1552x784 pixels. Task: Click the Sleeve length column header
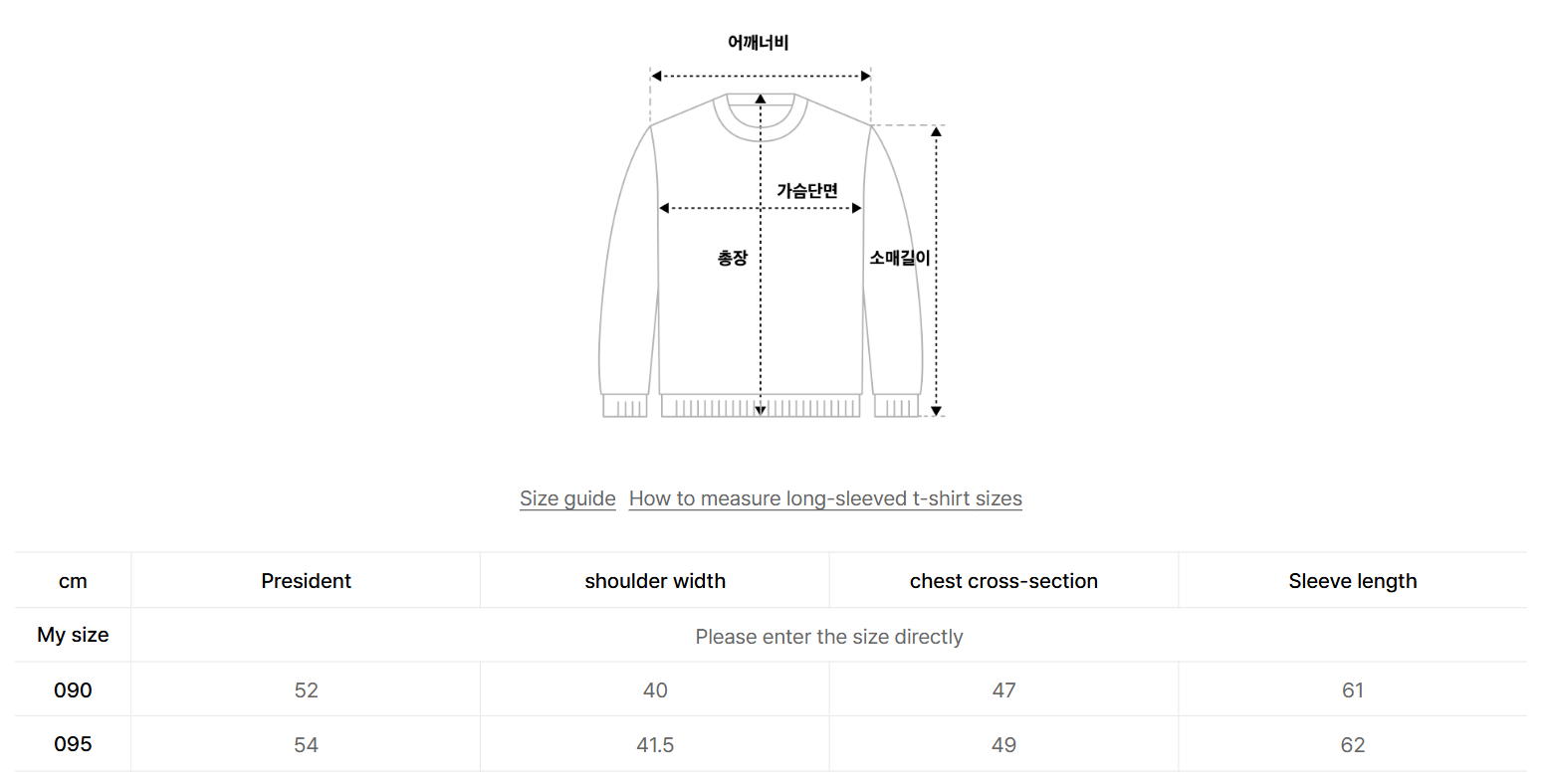1352,581
